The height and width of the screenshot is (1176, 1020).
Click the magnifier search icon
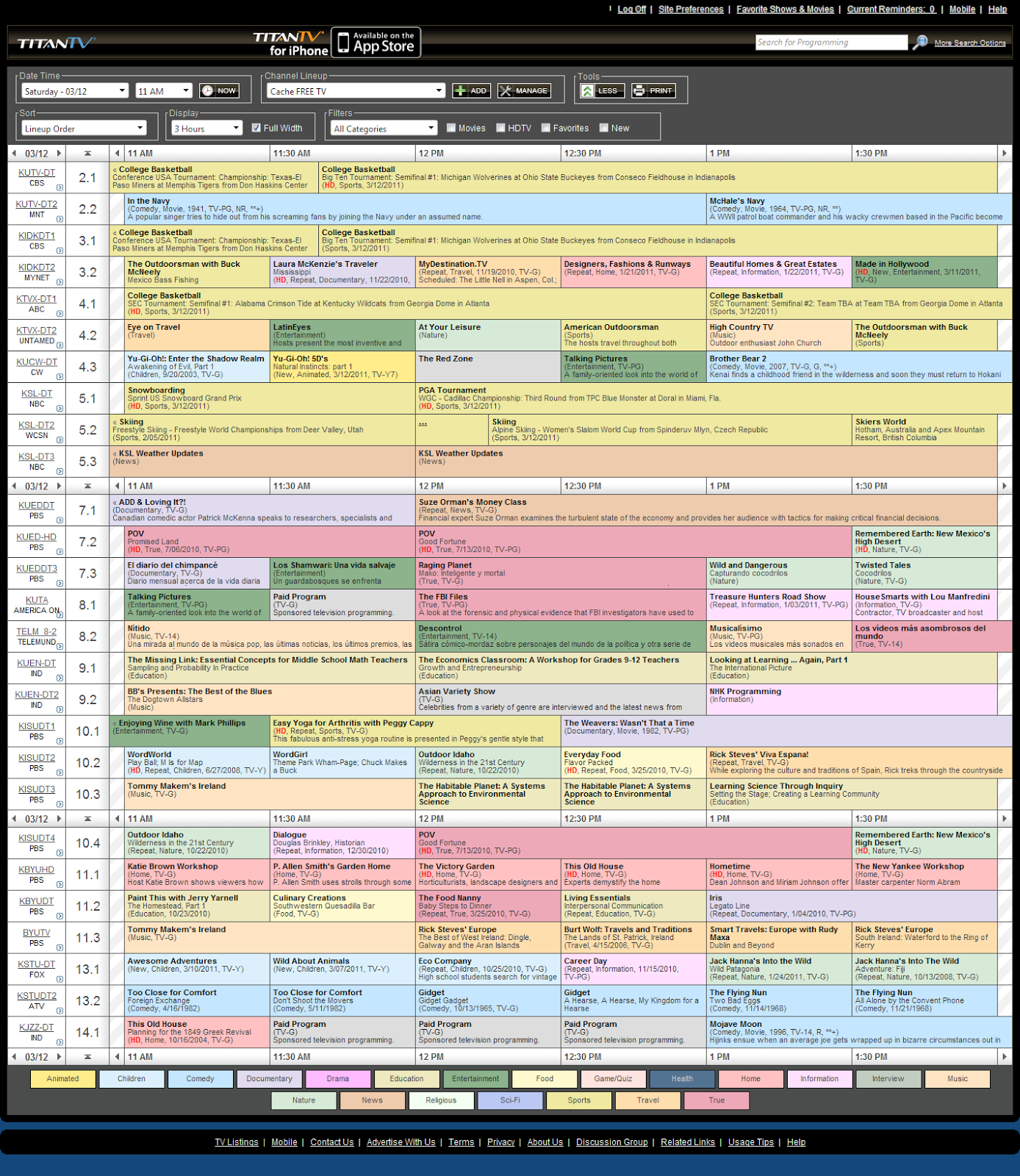point(919,43)
